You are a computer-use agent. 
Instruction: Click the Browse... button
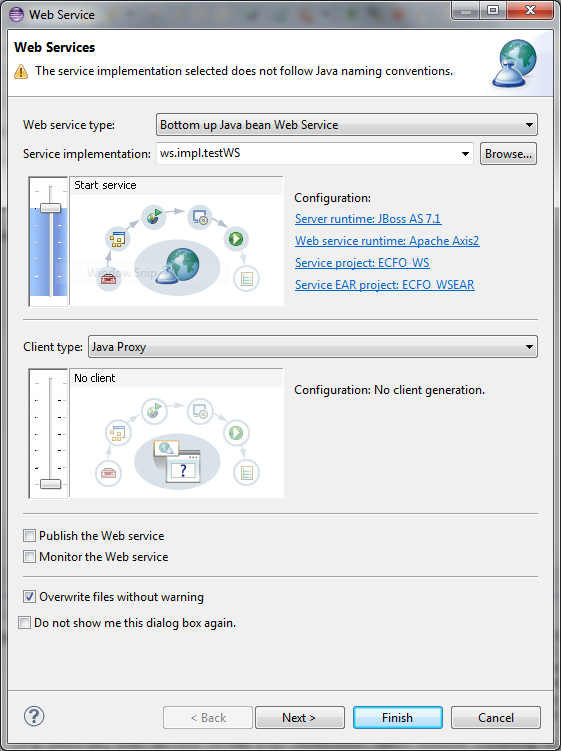(508, 154)
